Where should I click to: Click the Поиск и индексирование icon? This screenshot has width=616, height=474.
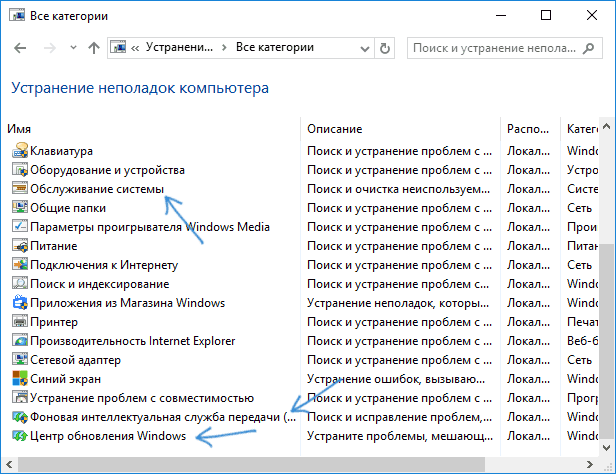coord(20,284)
